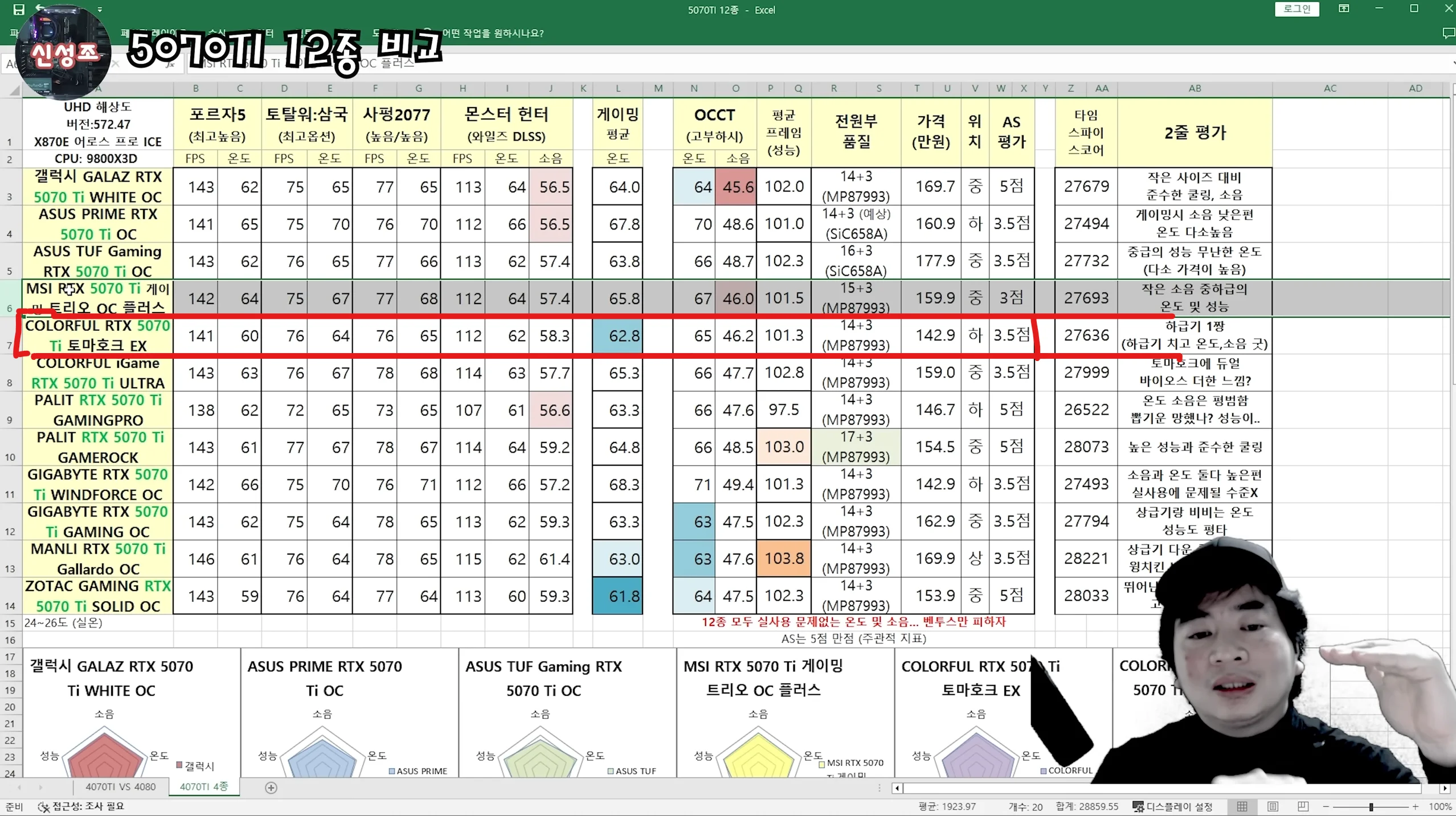Click the 로그인 sign-in button
Image resolution: width=1456 pixels, height=816 pixels.
pos(1297,9)
